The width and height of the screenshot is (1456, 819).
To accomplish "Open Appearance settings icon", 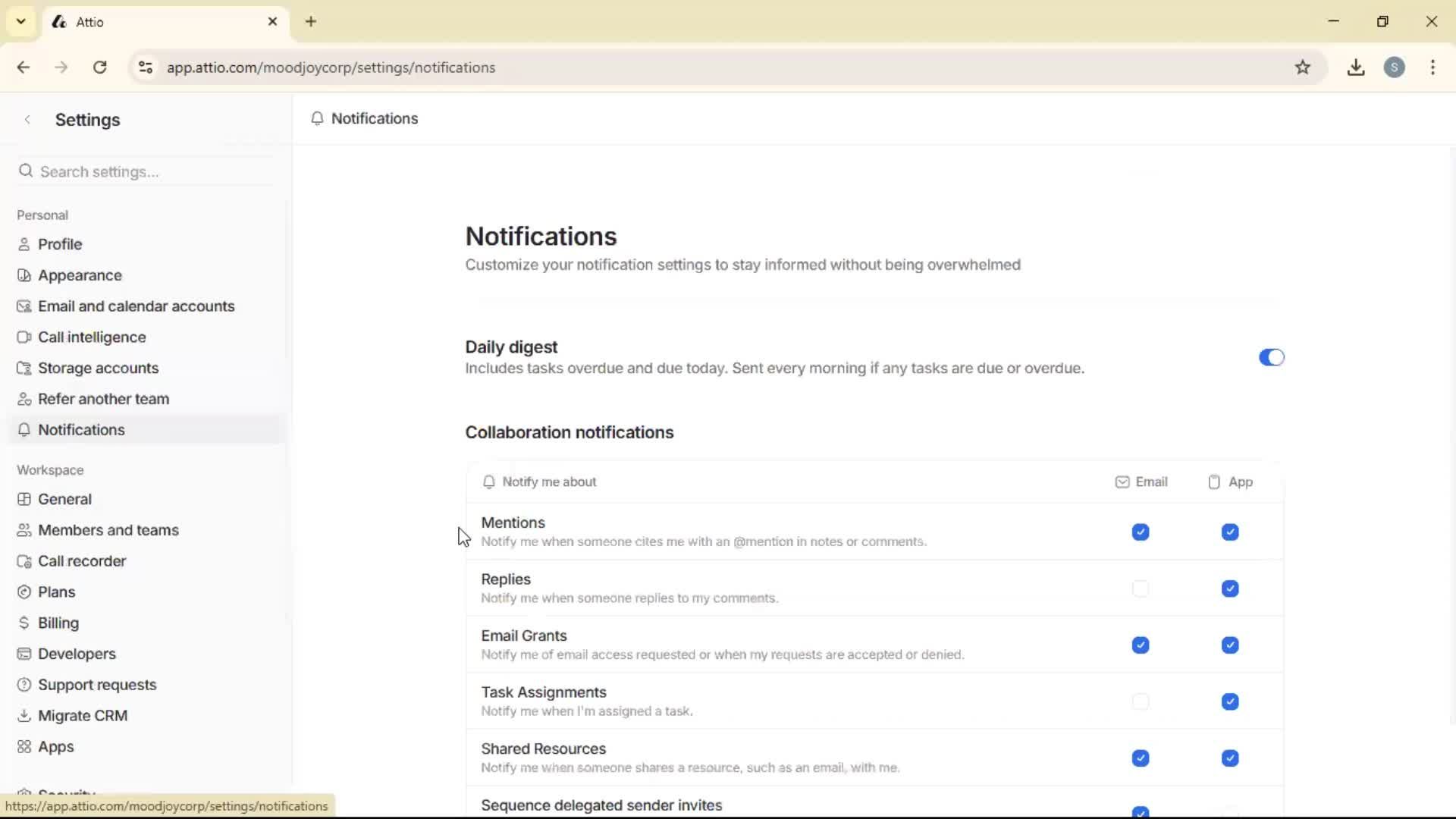I will (x=24, y=275).
